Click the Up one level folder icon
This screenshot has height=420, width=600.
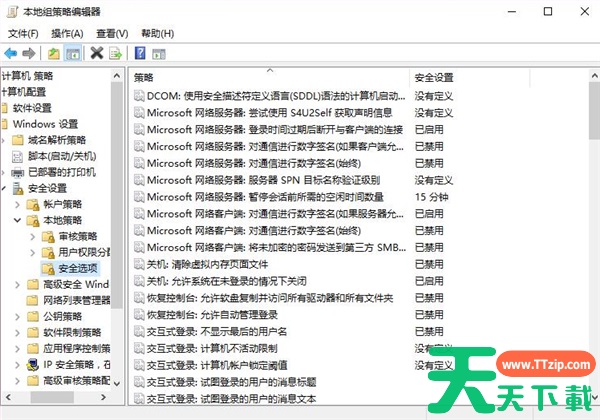tap(54, 53)
